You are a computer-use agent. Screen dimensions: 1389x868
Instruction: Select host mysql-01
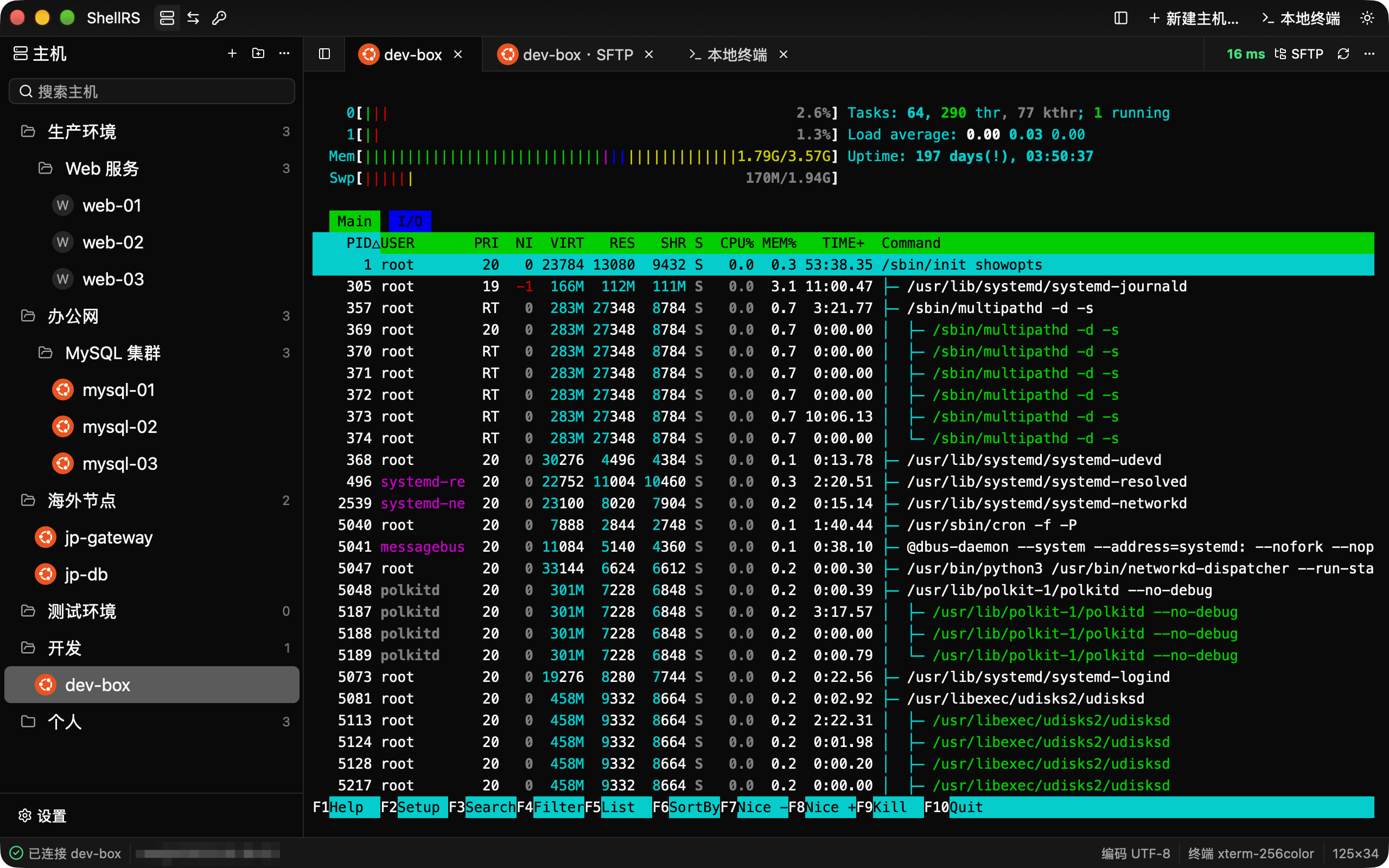pyautogui.click(x=152, y=390)
